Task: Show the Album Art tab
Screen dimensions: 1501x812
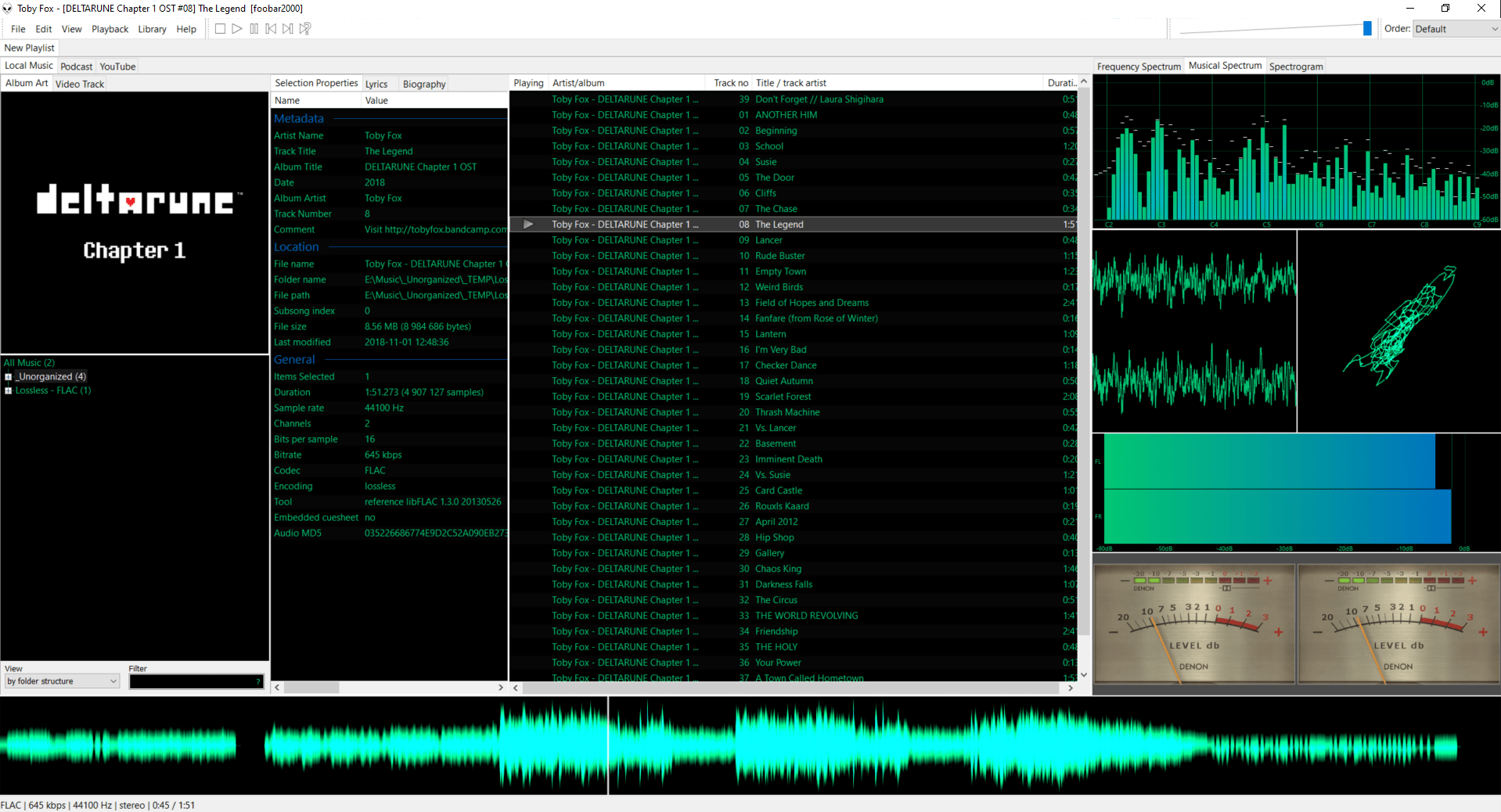Action: pos(27,83)
